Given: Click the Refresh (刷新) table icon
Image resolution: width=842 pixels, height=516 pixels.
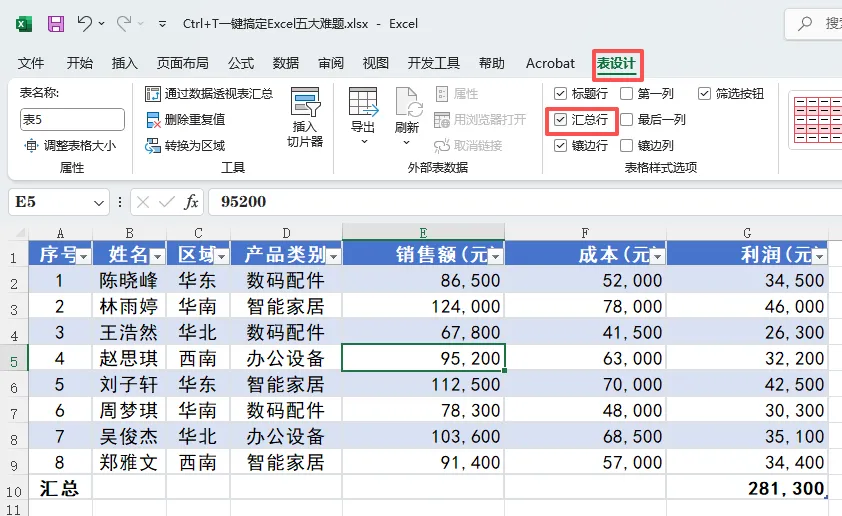Looking at the screenshot, I should [407, 103].
